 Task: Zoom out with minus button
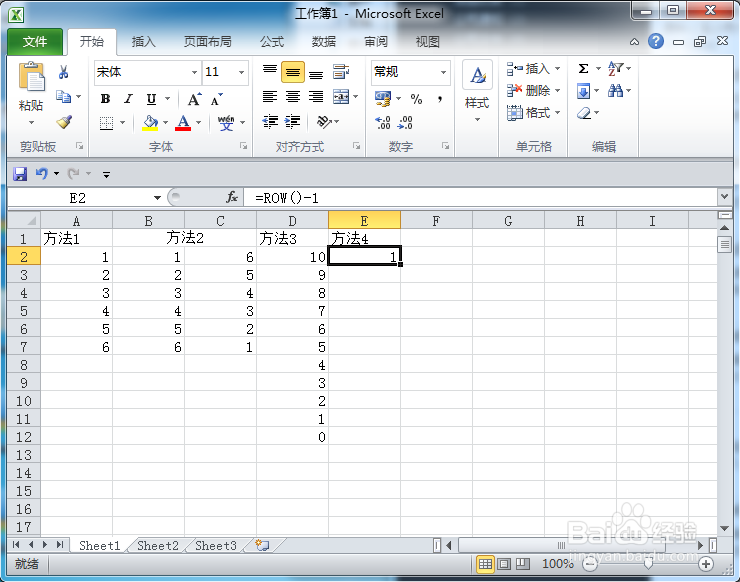click(x=590, y=564)
